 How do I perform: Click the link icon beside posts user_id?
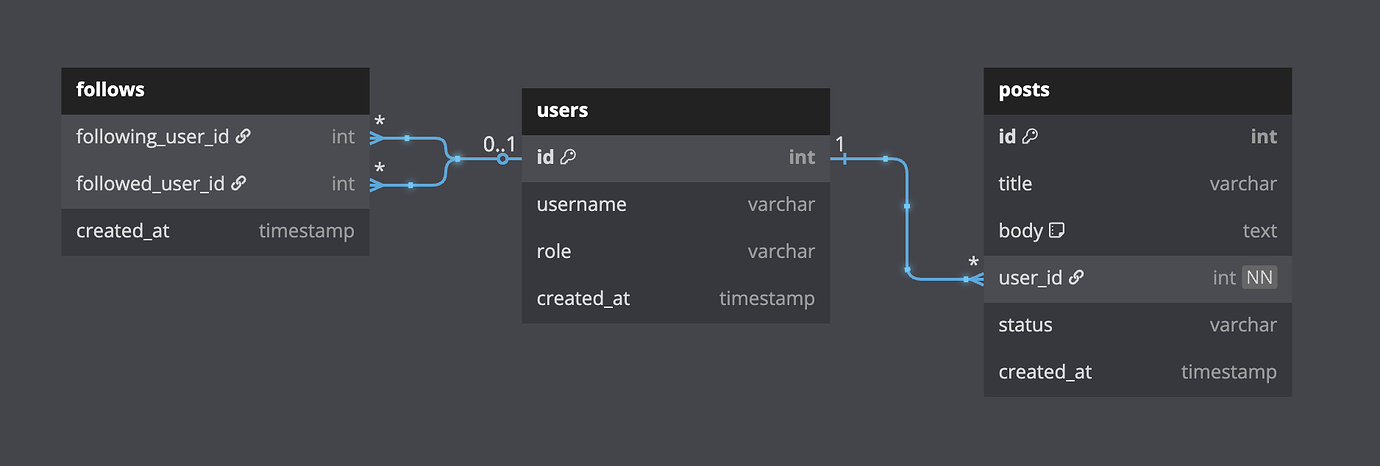(1076, 278)
